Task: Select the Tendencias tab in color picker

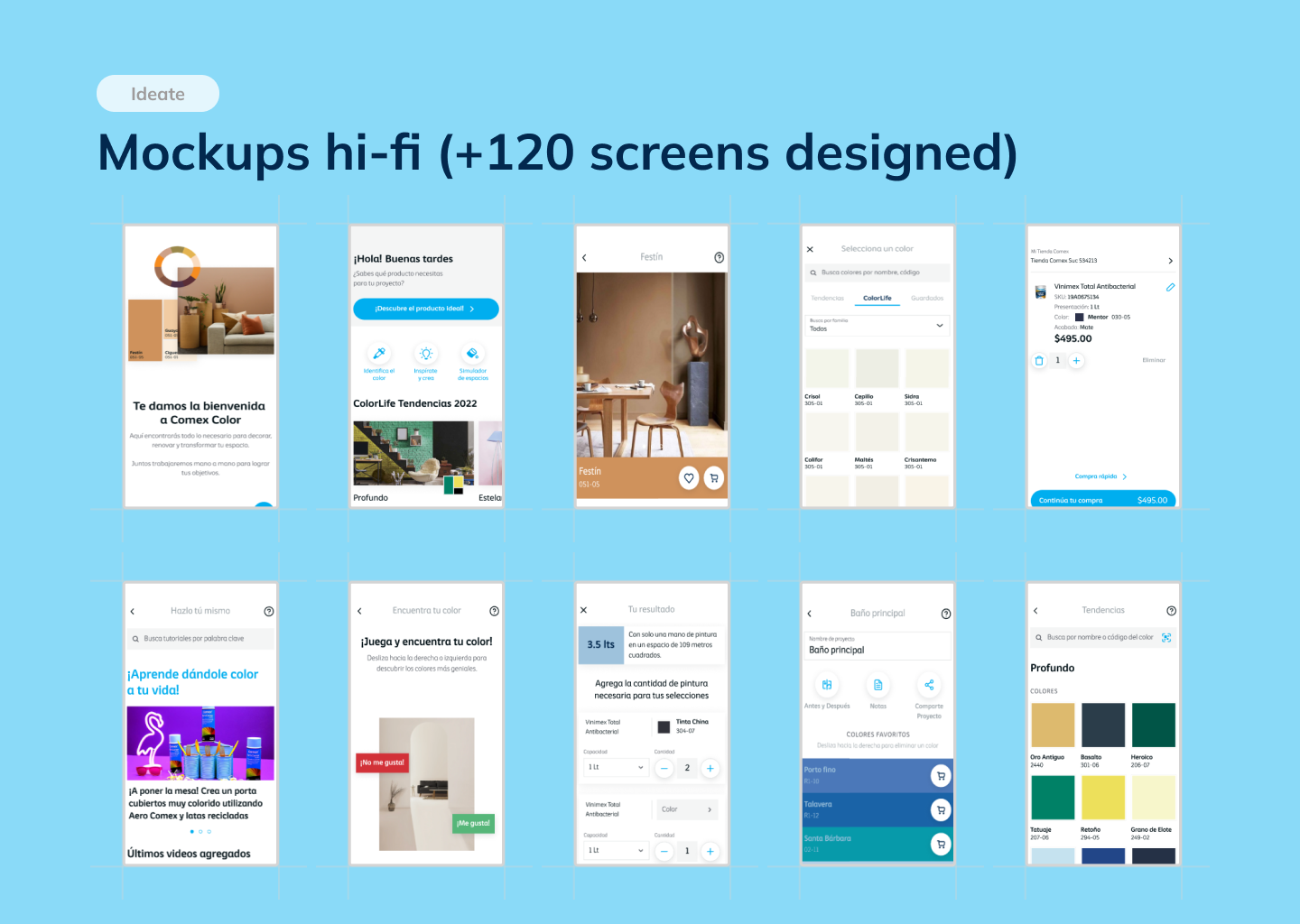Action: point(827,298)
